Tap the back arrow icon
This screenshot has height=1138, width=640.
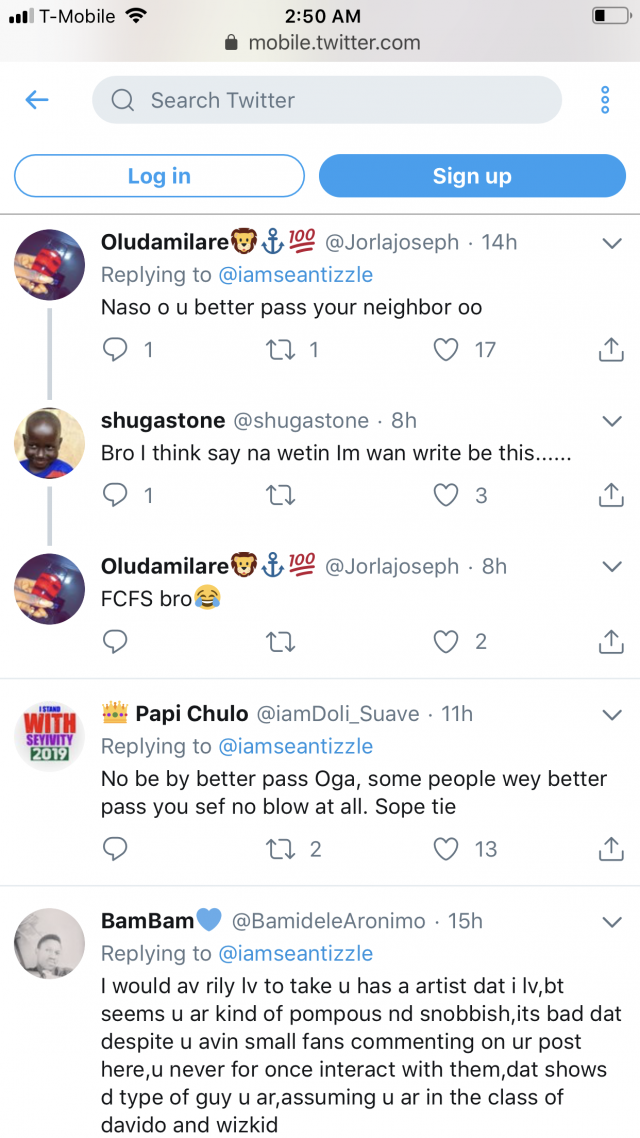click(x=37, y=100)
